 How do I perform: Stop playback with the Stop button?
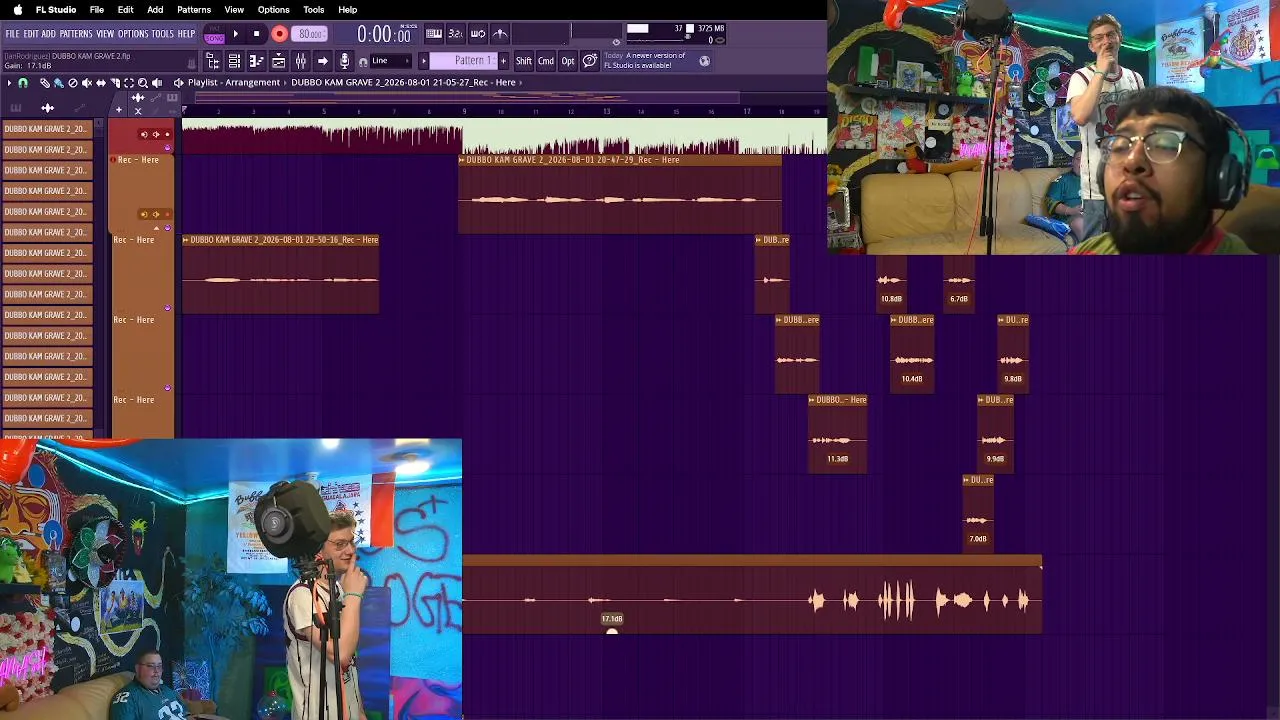257,34
